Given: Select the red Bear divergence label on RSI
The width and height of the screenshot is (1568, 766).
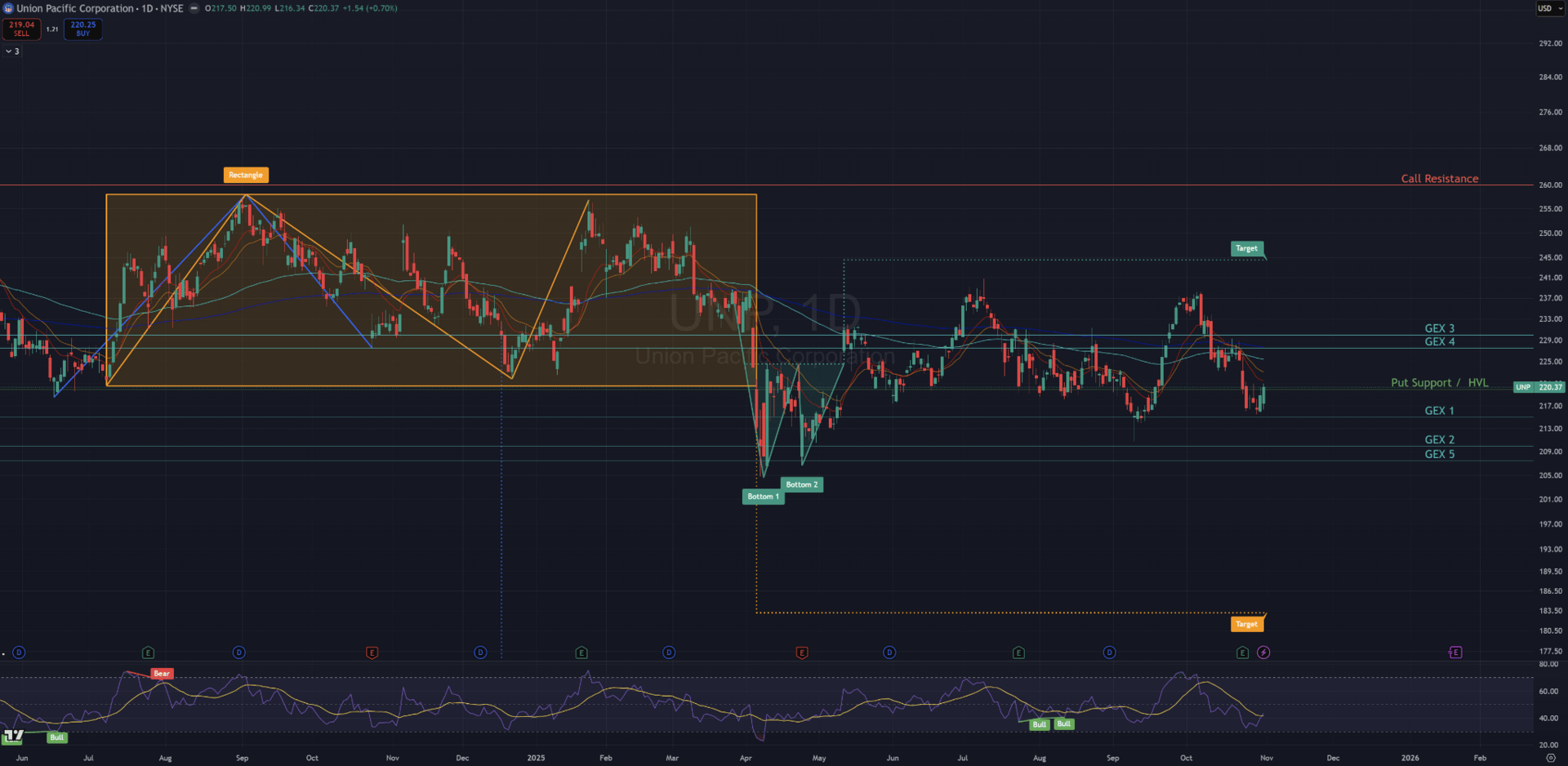Looking at the screenshot, I should [x=162, y=674].
